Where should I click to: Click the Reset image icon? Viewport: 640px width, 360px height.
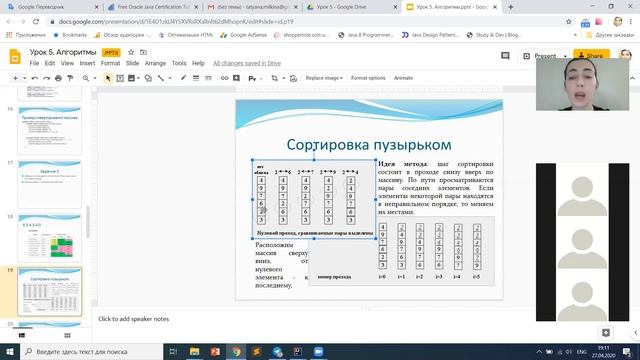click(293, 78)
